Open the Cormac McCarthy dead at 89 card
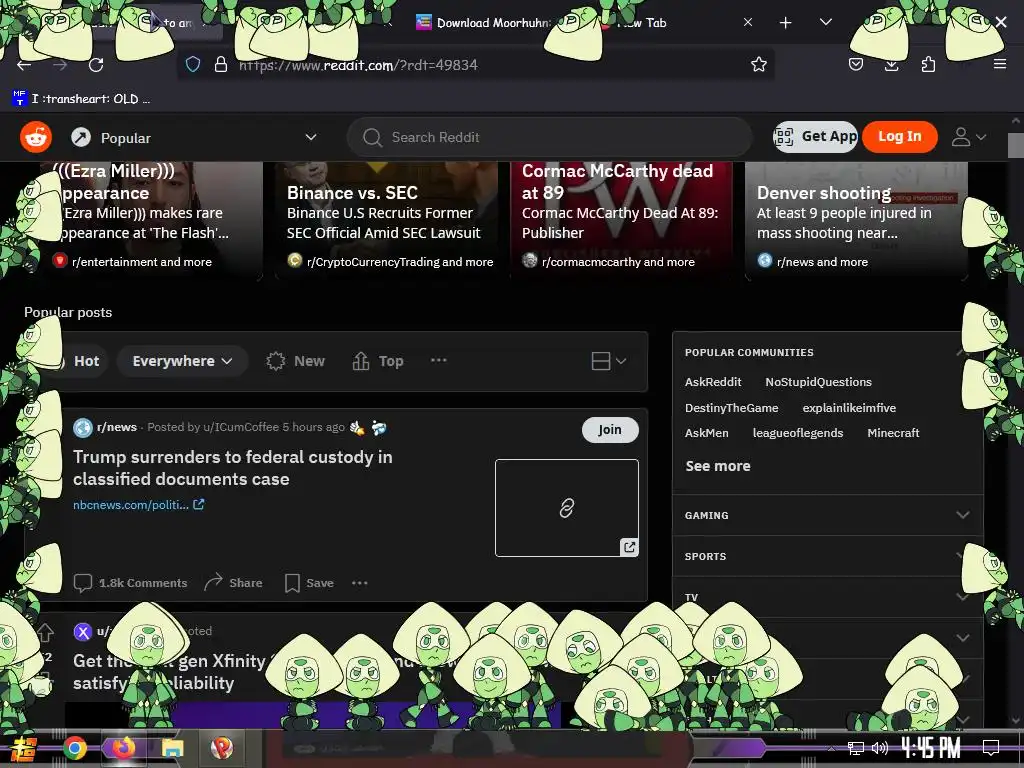The height and width of the screenshot is (768, 1024). tap(622, 221)
